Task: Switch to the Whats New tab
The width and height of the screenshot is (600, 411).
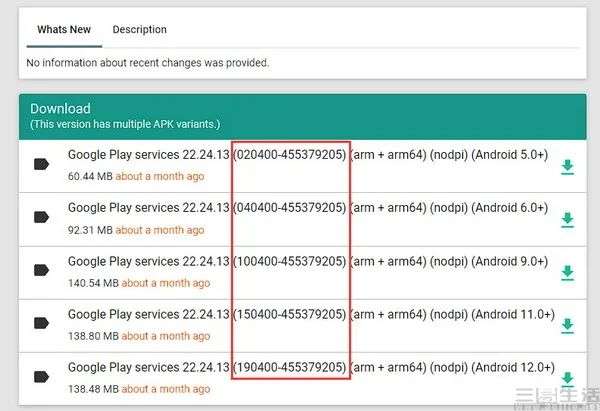Action: tap(64, 29)
